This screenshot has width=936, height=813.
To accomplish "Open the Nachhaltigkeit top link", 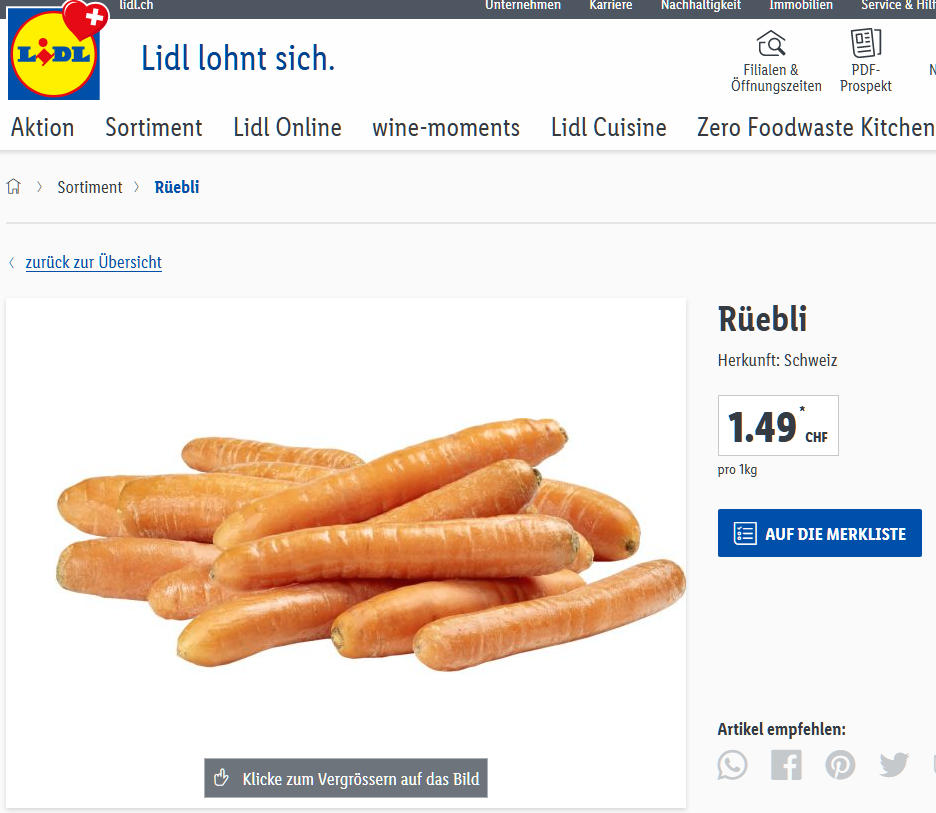I will coord(700,6).
